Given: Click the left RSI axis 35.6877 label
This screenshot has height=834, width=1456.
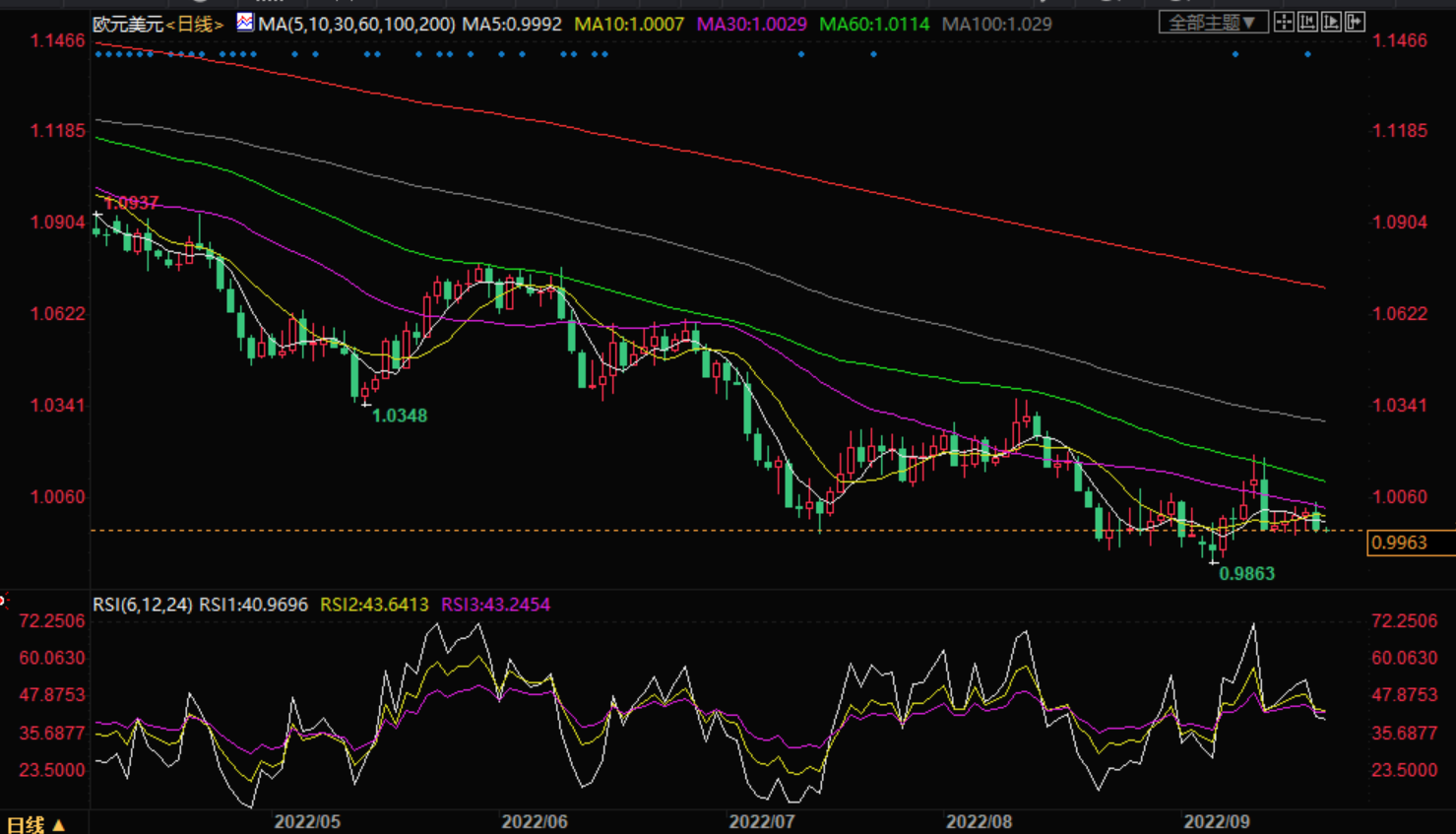Looking at the screenshot, I should click(52, 733).
